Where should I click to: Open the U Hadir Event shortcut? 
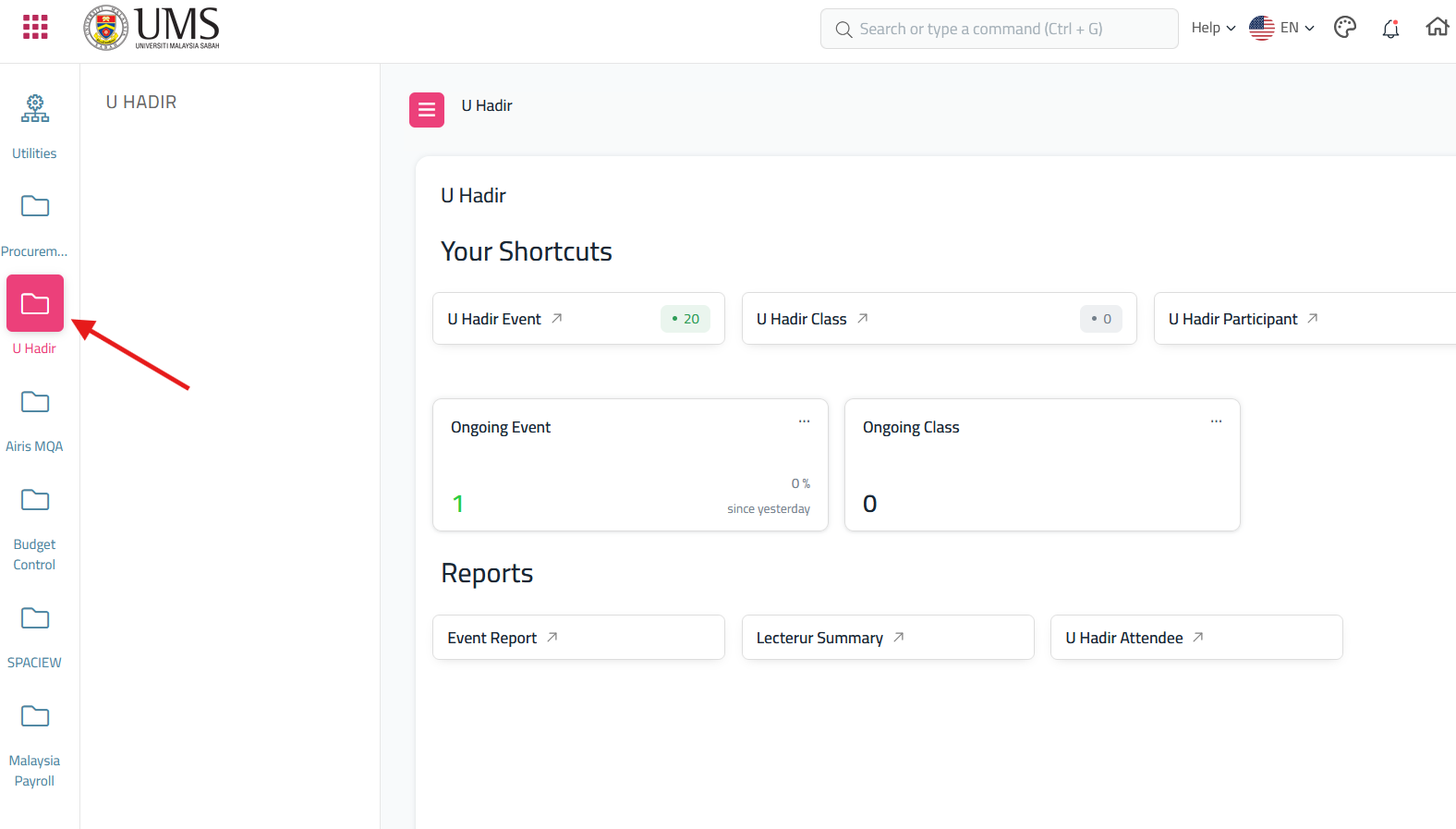coord(578,319)
